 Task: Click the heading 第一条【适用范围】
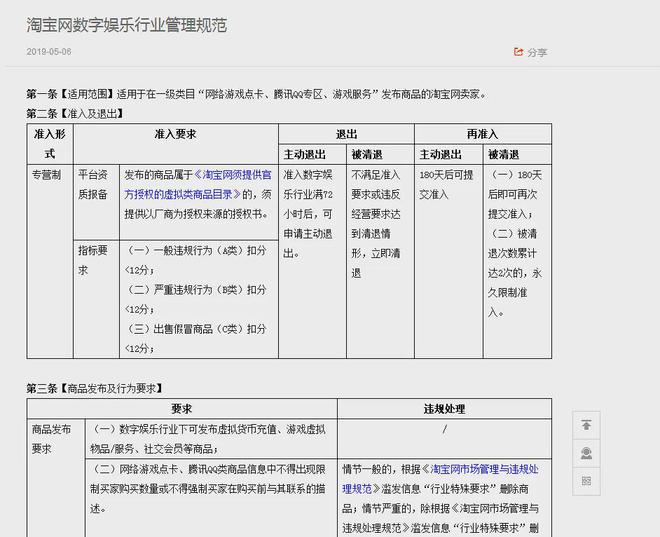[70, 94]
